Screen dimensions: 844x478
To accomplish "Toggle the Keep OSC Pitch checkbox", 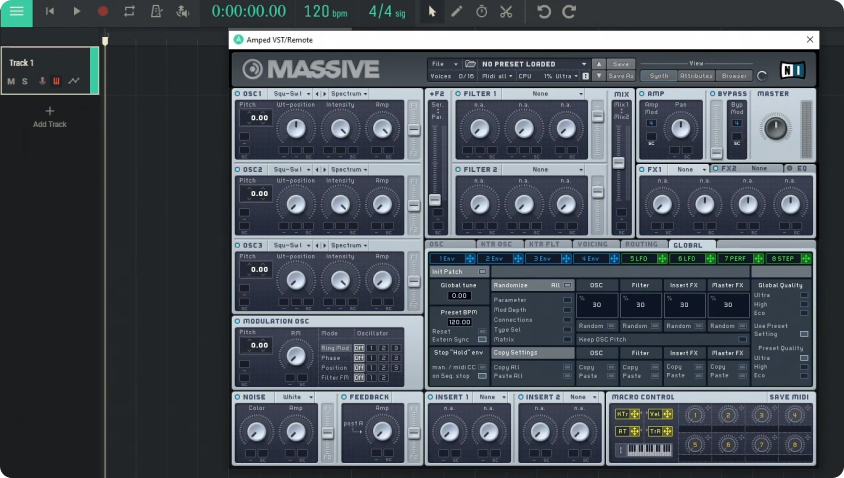I will click(741, 340).
